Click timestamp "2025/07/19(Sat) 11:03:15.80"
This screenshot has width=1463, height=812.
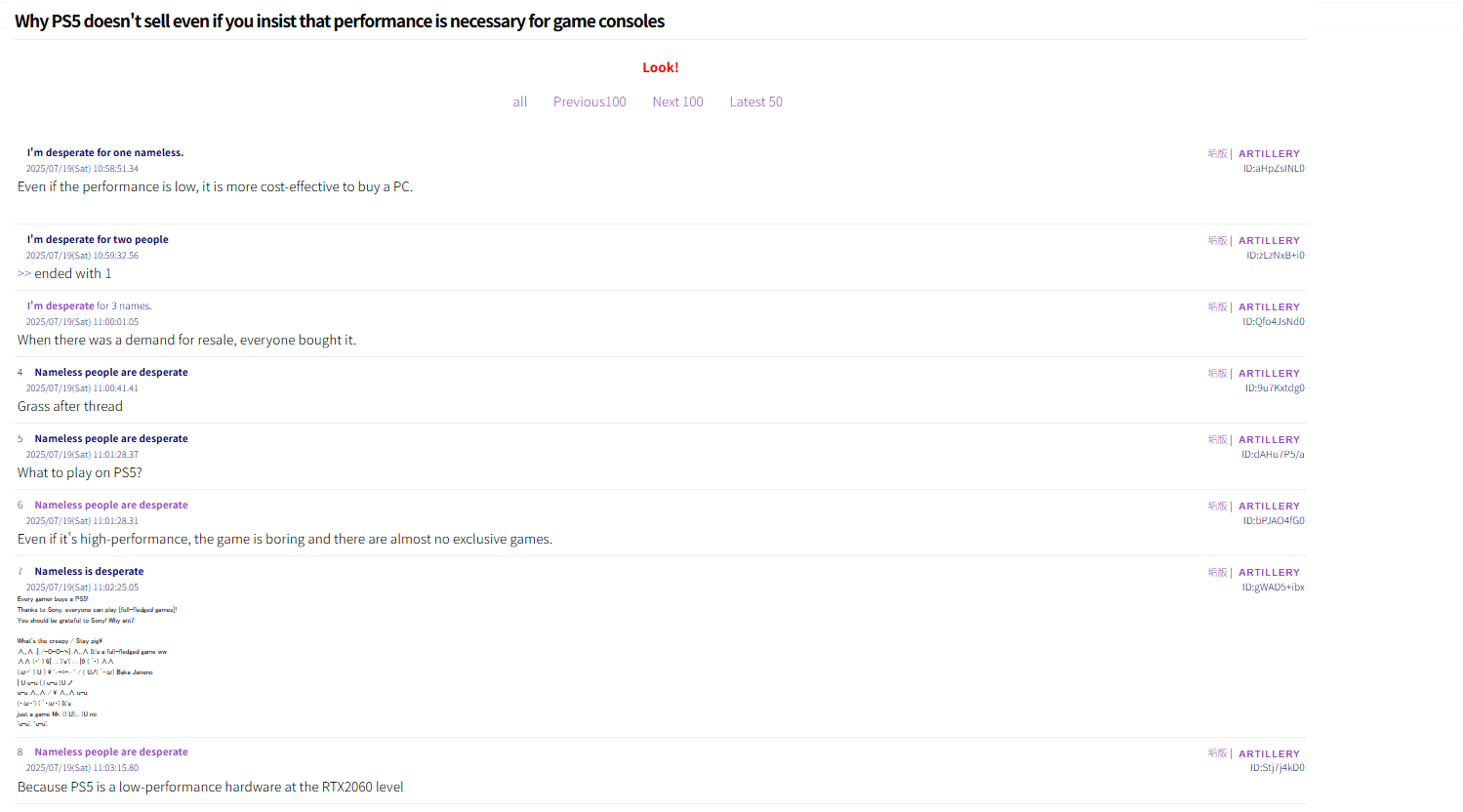coord(82,768)
